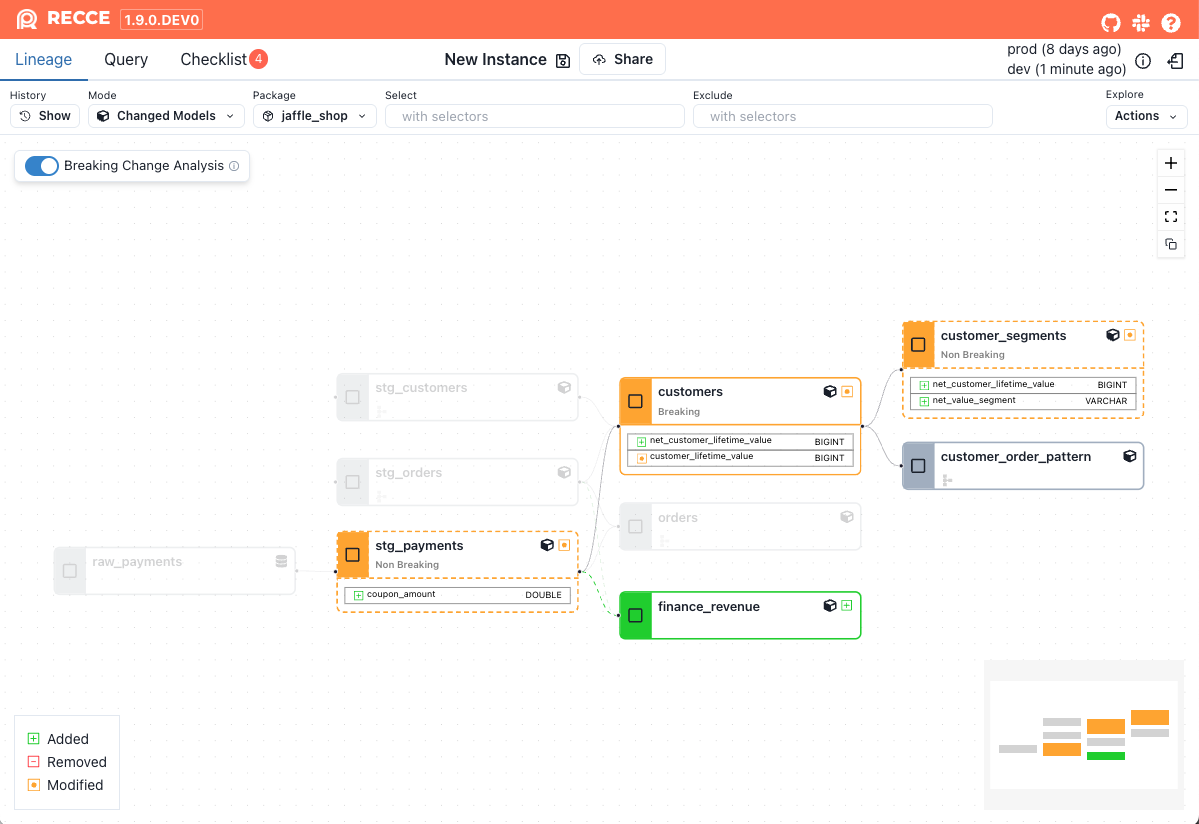Click modified icon on customer_segments node
1199x824 pixels.
(x=1130, y=335)
